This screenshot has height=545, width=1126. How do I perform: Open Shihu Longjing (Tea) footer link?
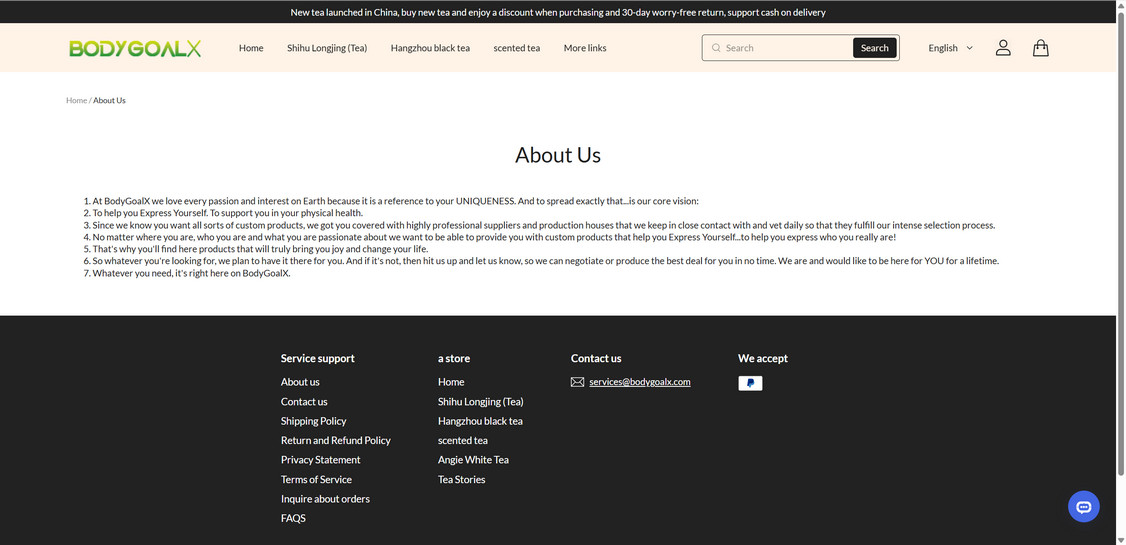(x=481, y=401)
